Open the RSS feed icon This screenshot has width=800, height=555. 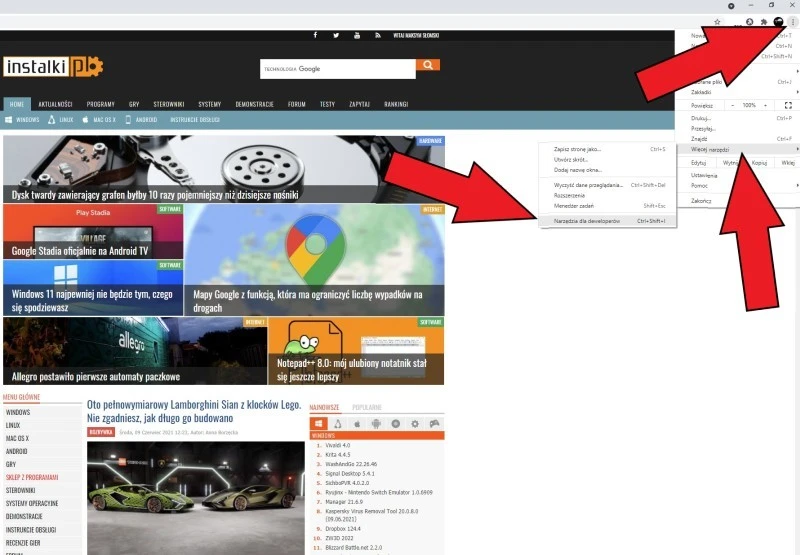click(x=378, y=35)
